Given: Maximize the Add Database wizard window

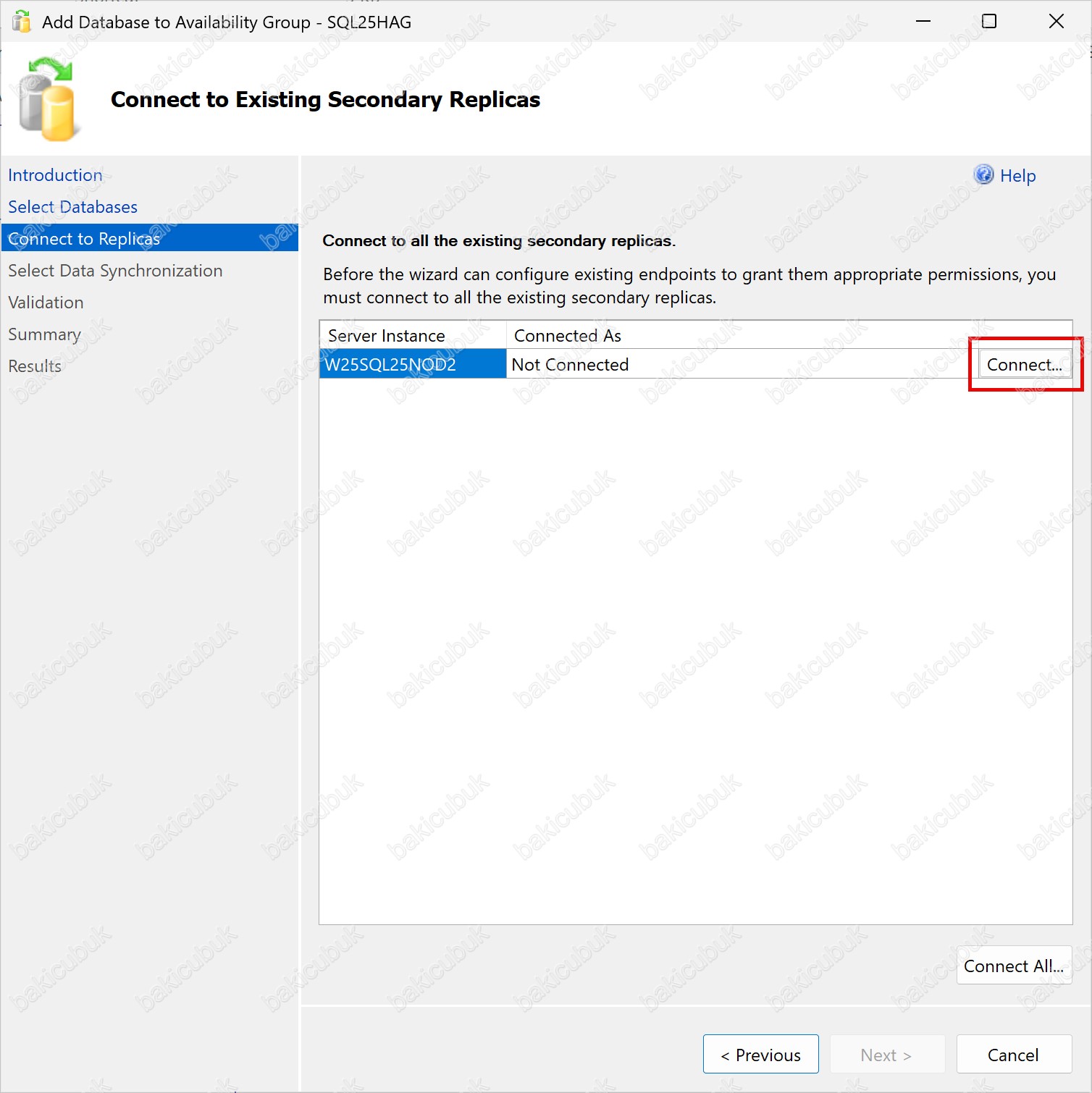Looking at the screenshot, I should click(989, 22).
